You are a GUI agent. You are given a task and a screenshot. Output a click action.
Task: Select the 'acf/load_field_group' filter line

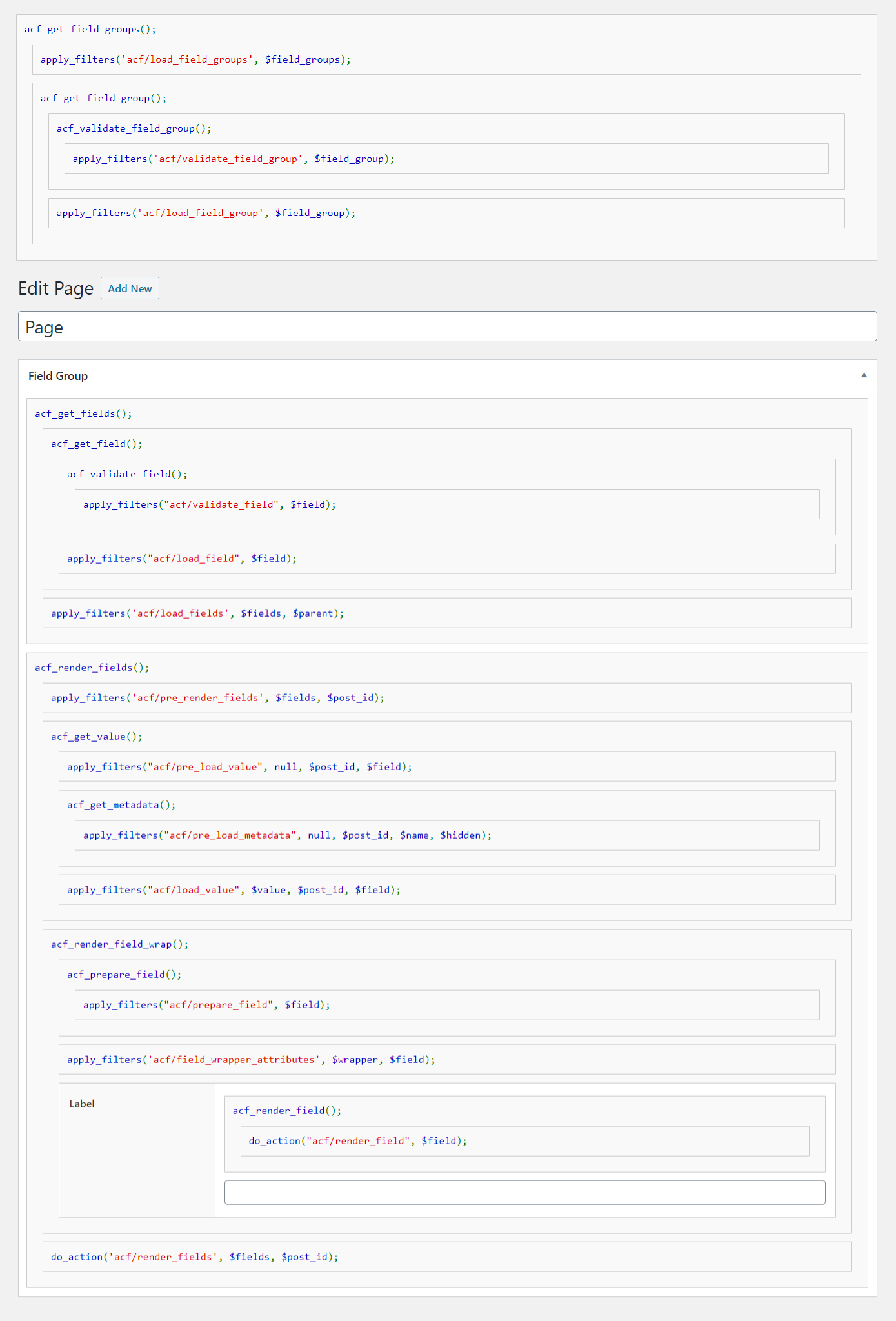coord(446,213)
